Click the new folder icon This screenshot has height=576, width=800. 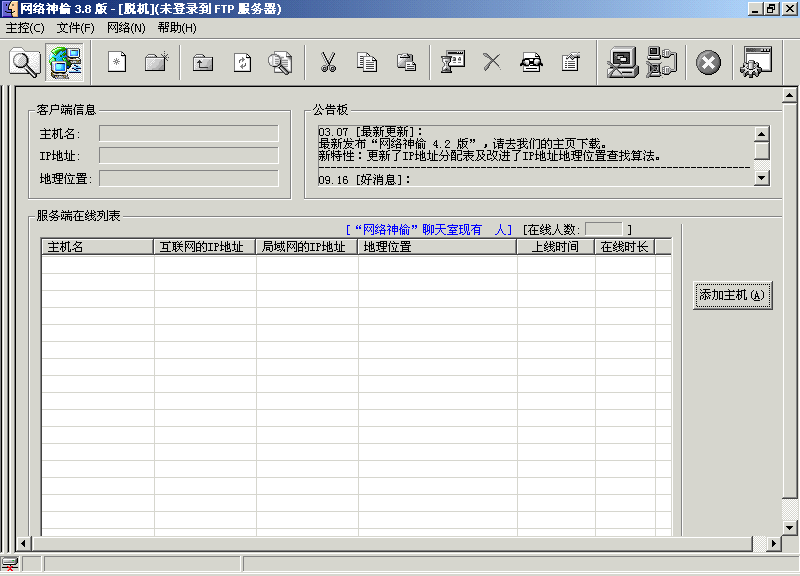pyautogui.click(x=155, y=62)
